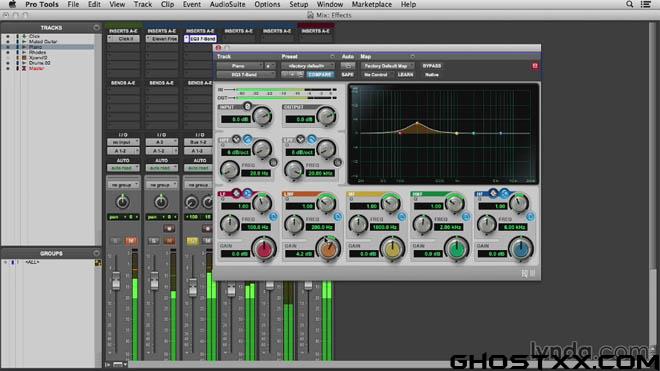Open the Piano track selector dropdown
The image size is (660, 371).
tap(239, 66)
